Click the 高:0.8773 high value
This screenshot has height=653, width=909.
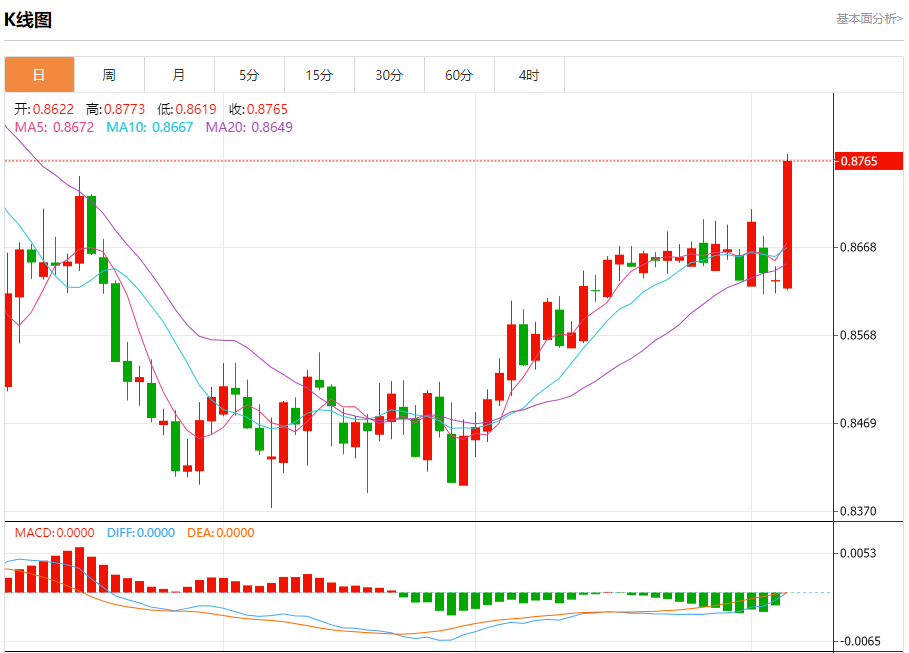[x=115, y=109]
